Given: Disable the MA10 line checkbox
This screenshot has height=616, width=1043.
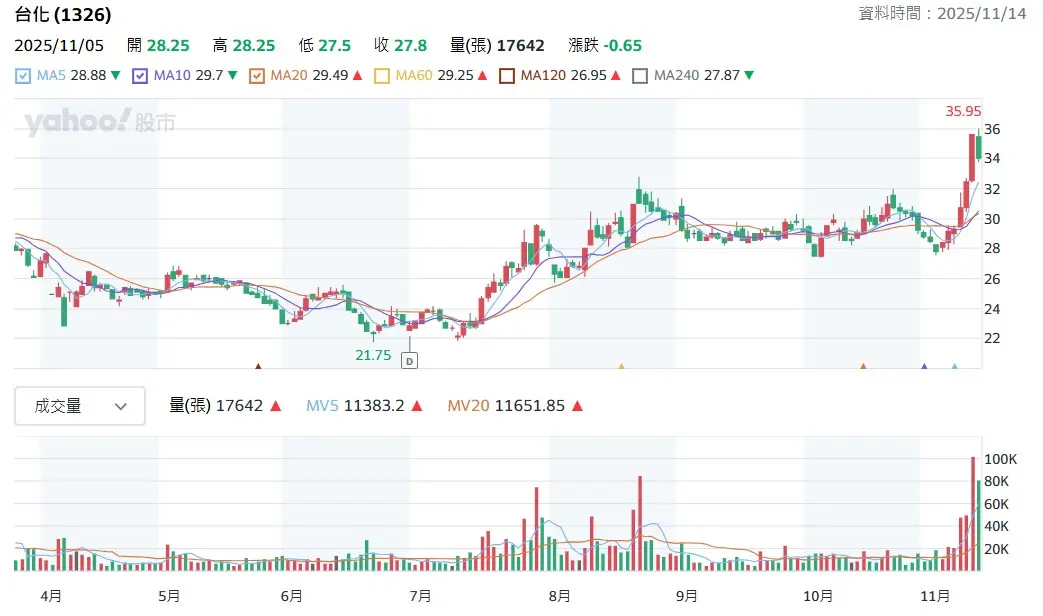Looking at the screenshot, I should point(140,75).
